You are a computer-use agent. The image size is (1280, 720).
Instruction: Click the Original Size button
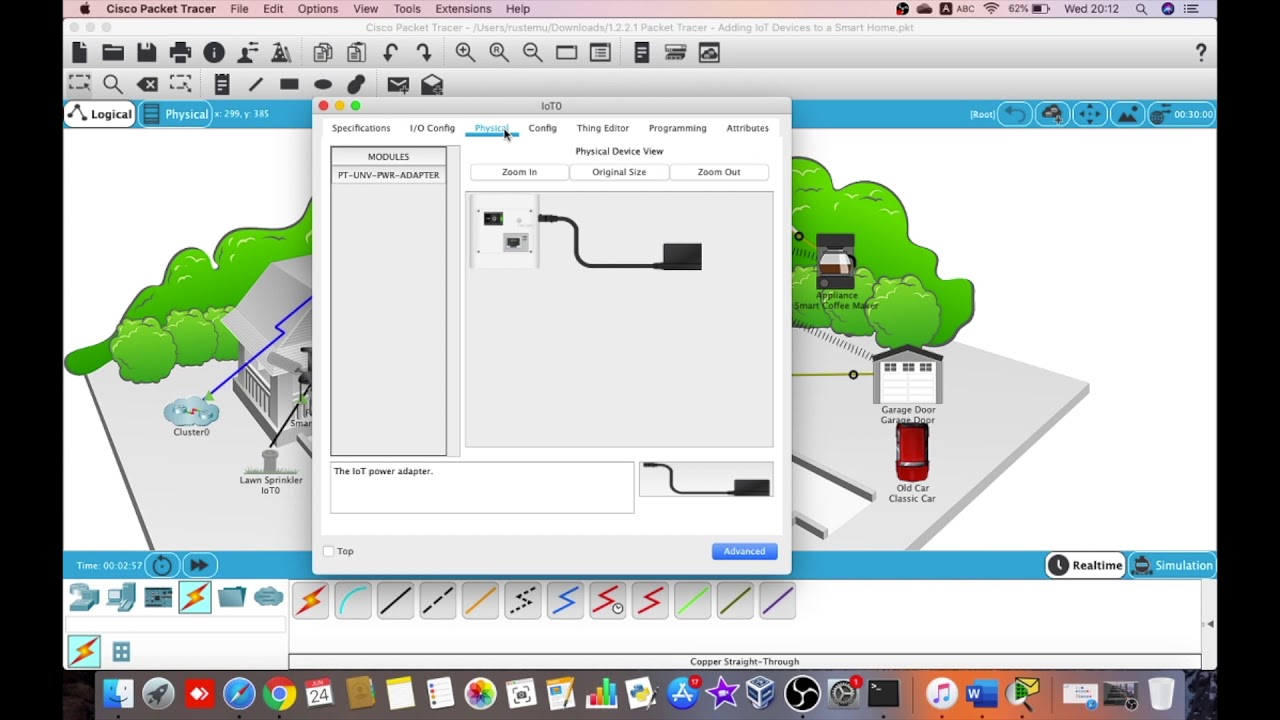pyautogui.click(x=619, y=172)
